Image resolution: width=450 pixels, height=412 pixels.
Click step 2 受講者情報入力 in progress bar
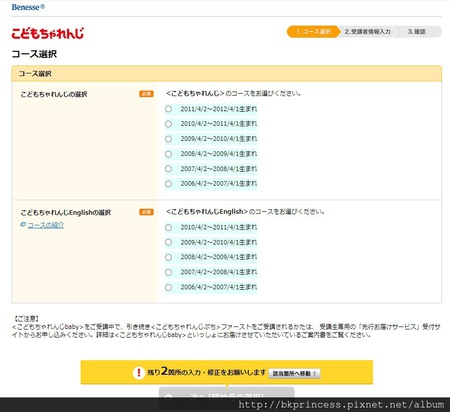coord(367,32)
